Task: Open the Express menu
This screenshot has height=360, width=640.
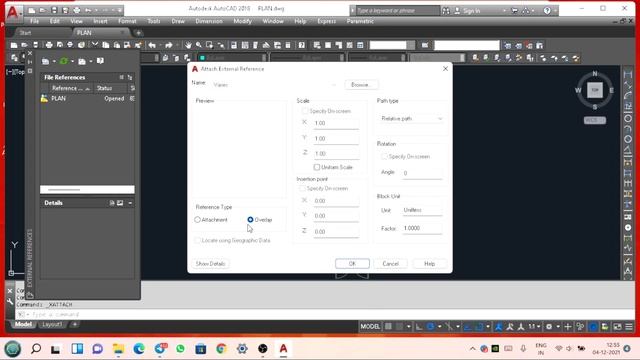Action: point(327,21)
